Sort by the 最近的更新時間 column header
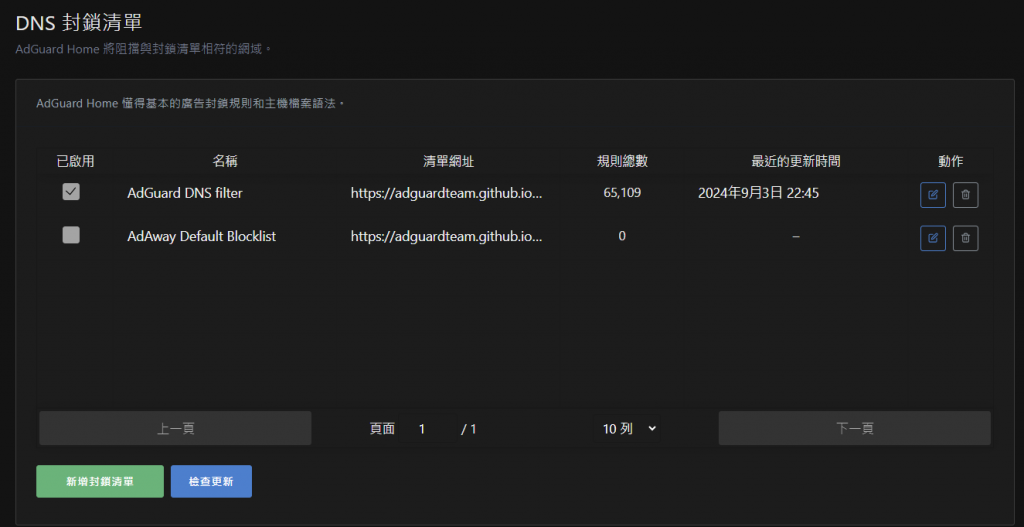The height and width of the screenshot is (527, 1024). [795, 161]
